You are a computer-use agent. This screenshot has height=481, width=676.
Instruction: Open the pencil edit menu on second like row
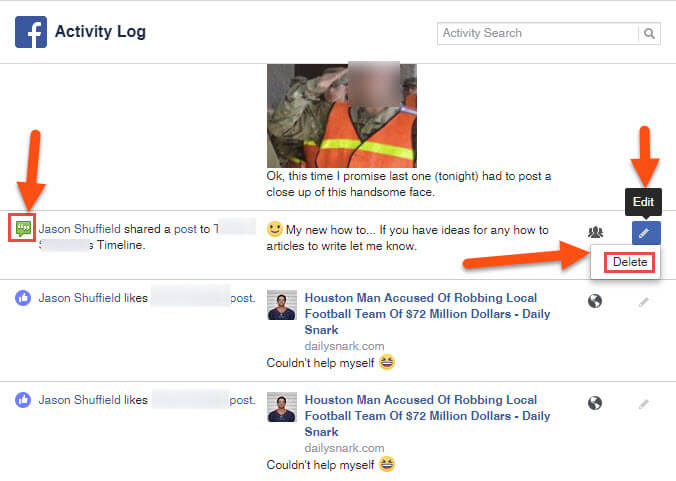(644, 404)
